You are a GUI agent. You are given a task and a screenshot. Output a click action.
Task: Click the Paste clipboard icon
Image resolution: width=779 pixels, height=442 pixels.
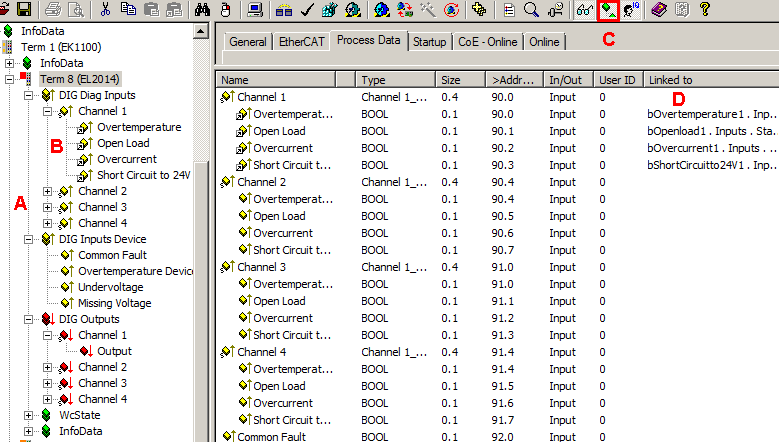coord(152,9)
